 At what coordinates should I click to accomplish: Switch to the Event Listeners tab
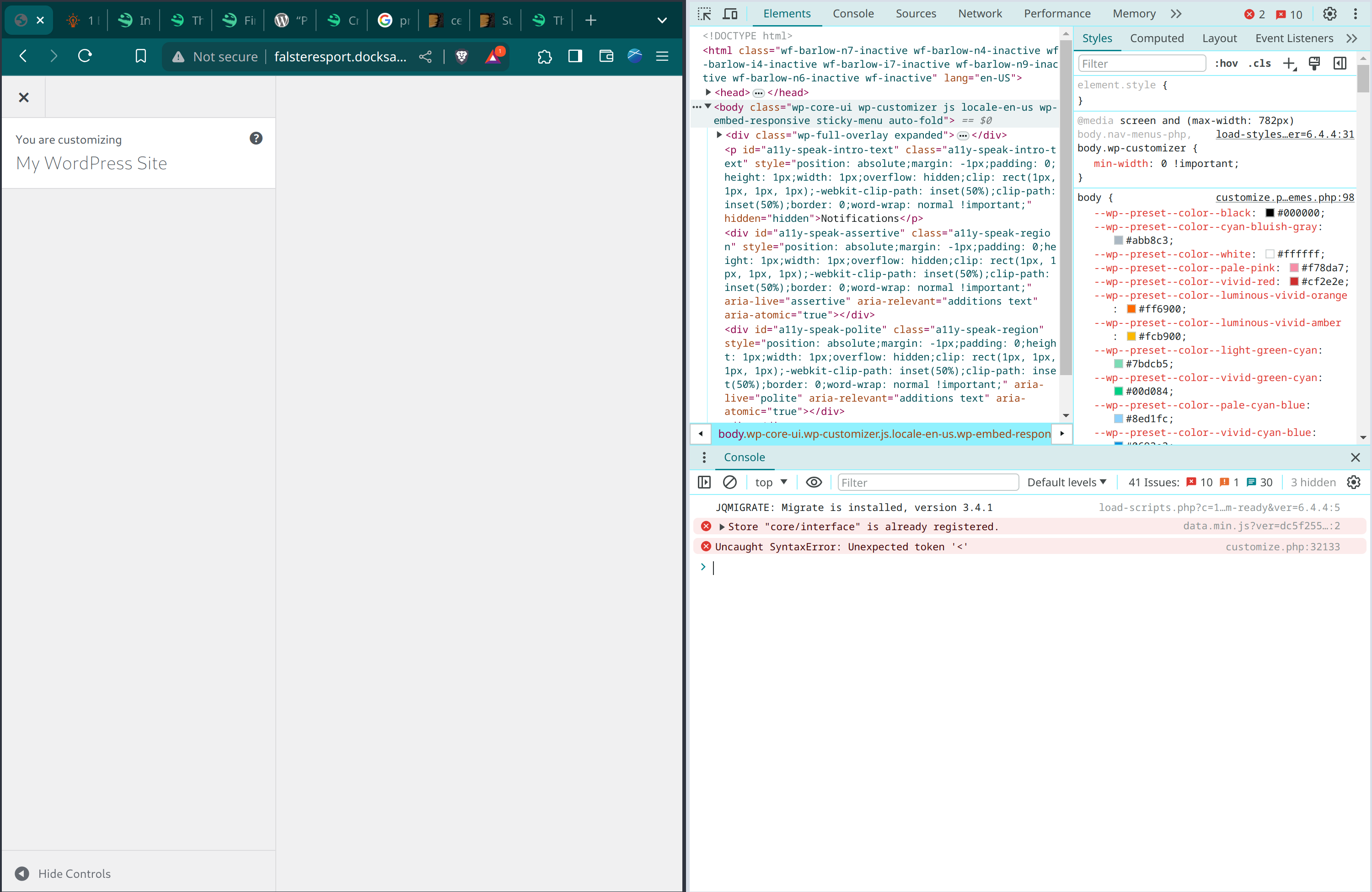(x=1294, y=38)
